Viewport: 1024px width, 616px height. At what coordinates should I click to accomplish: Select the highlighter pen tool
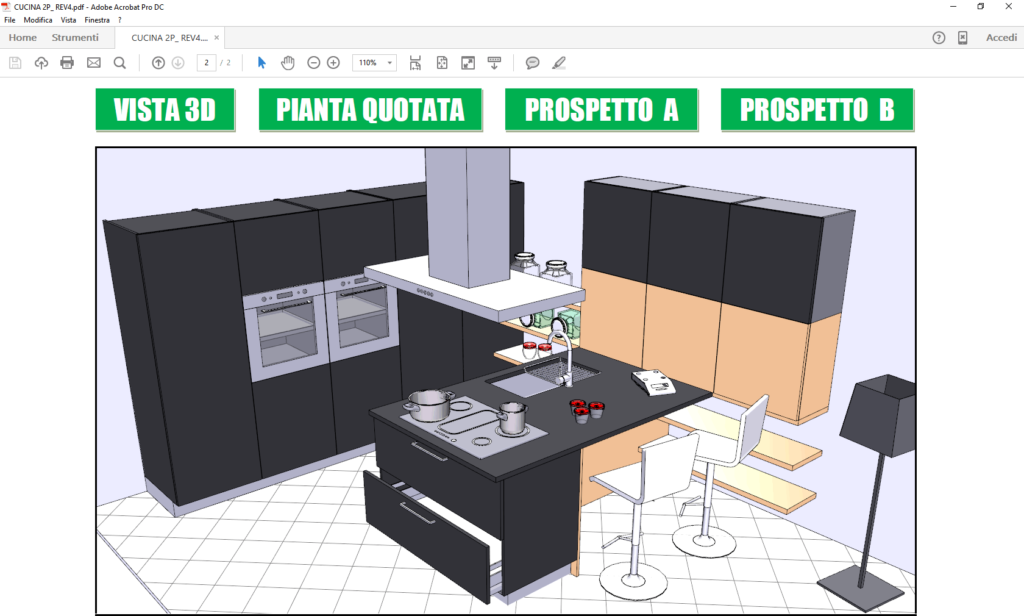558,63
